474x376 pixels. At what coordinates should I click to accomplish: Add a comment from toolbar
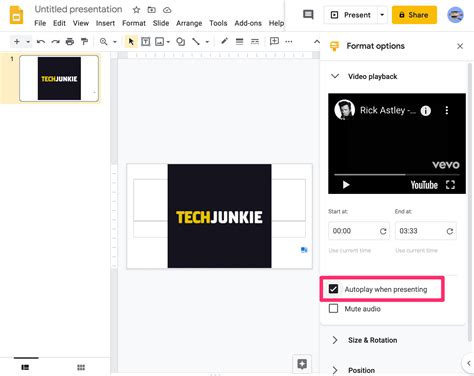(x=274, y=41)
